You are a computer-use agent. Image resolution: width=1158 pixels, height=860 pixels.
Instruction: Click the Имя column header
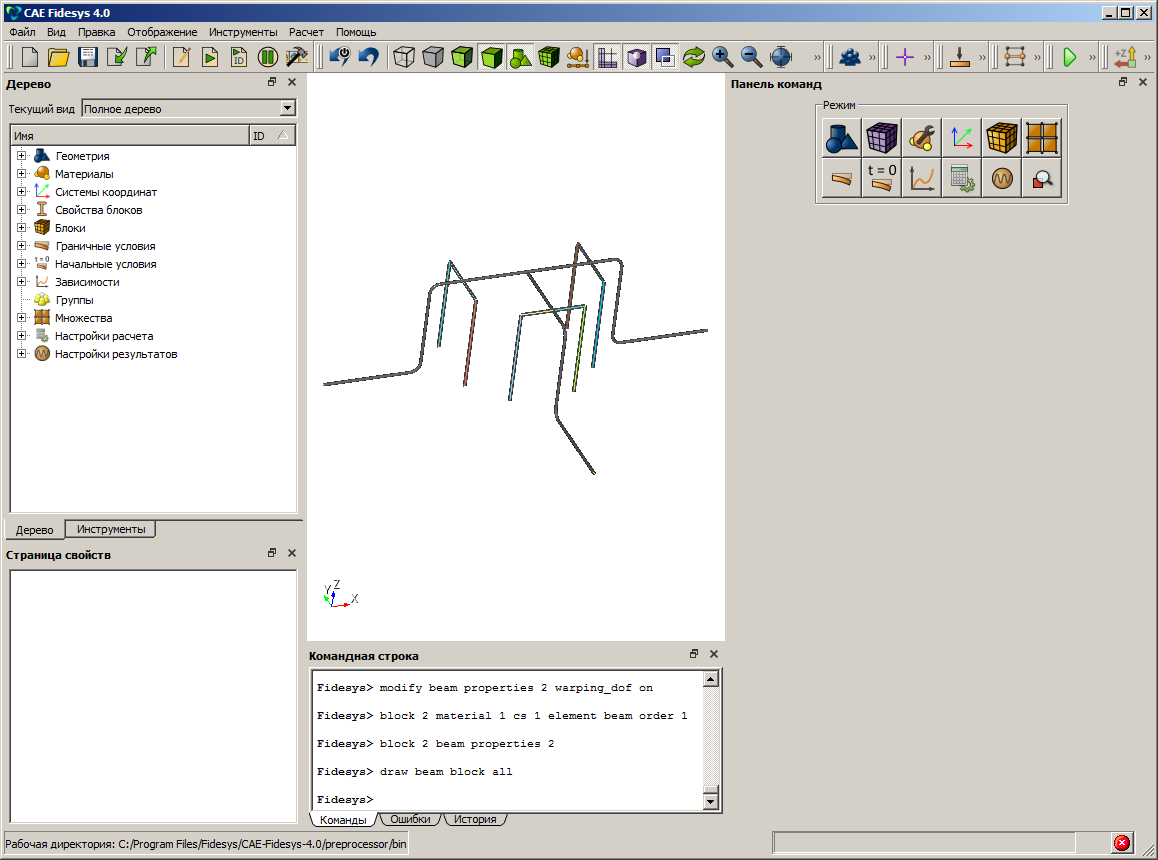130,135
